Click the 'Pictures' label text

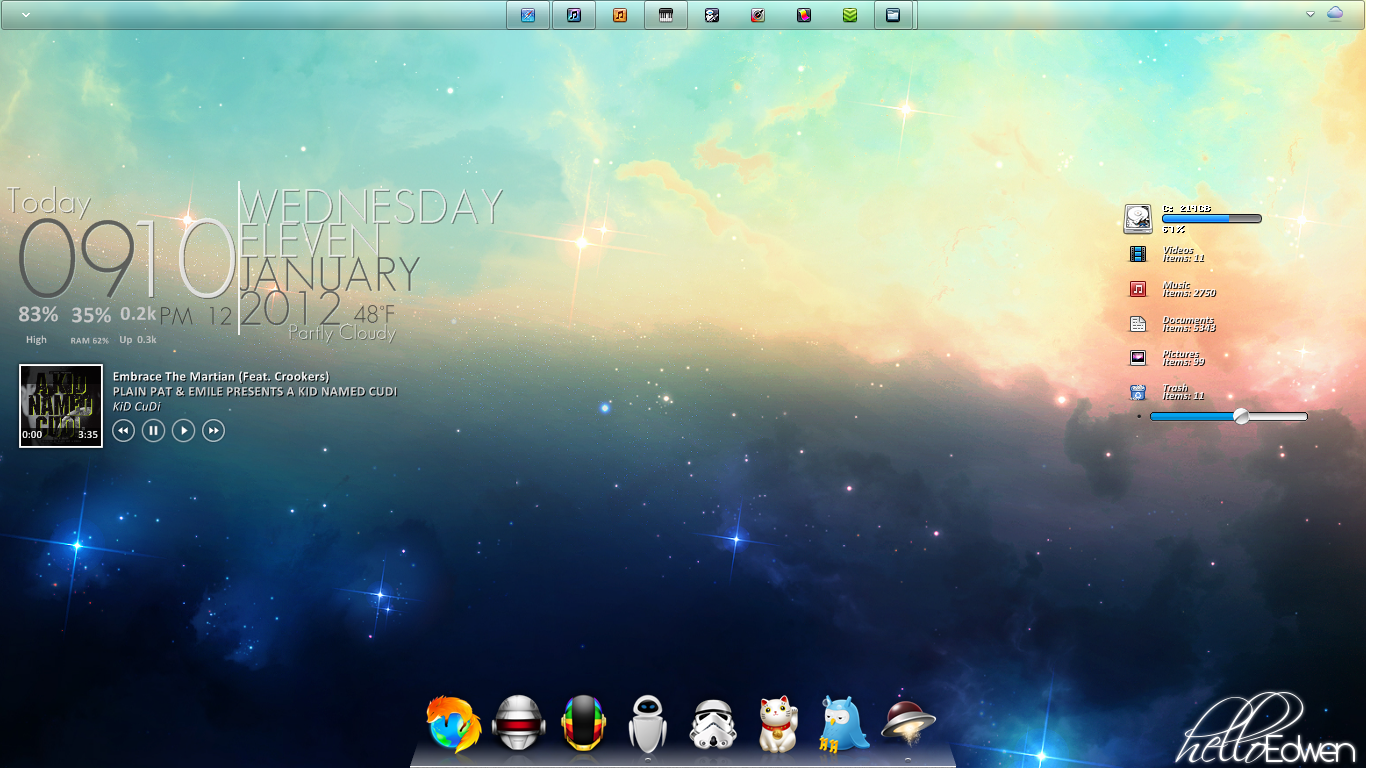pos(1181,354)
